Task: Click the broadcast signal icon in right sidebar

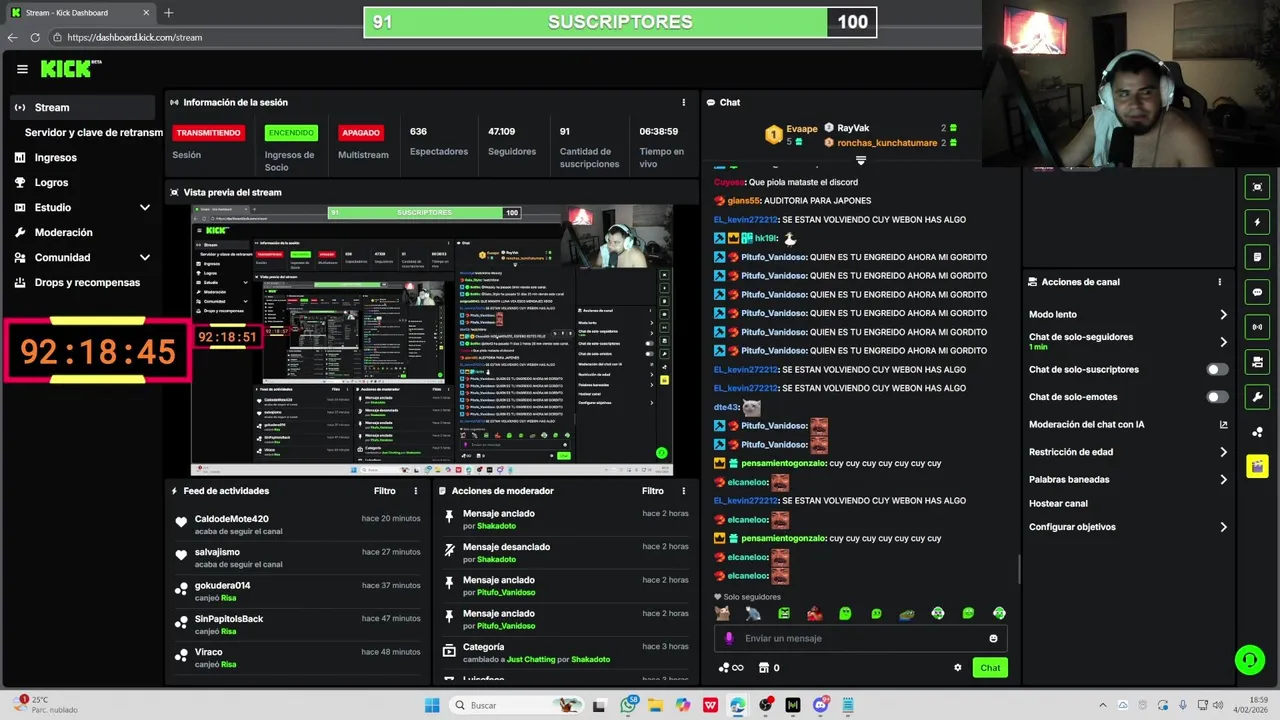Action: (1257, 327)
